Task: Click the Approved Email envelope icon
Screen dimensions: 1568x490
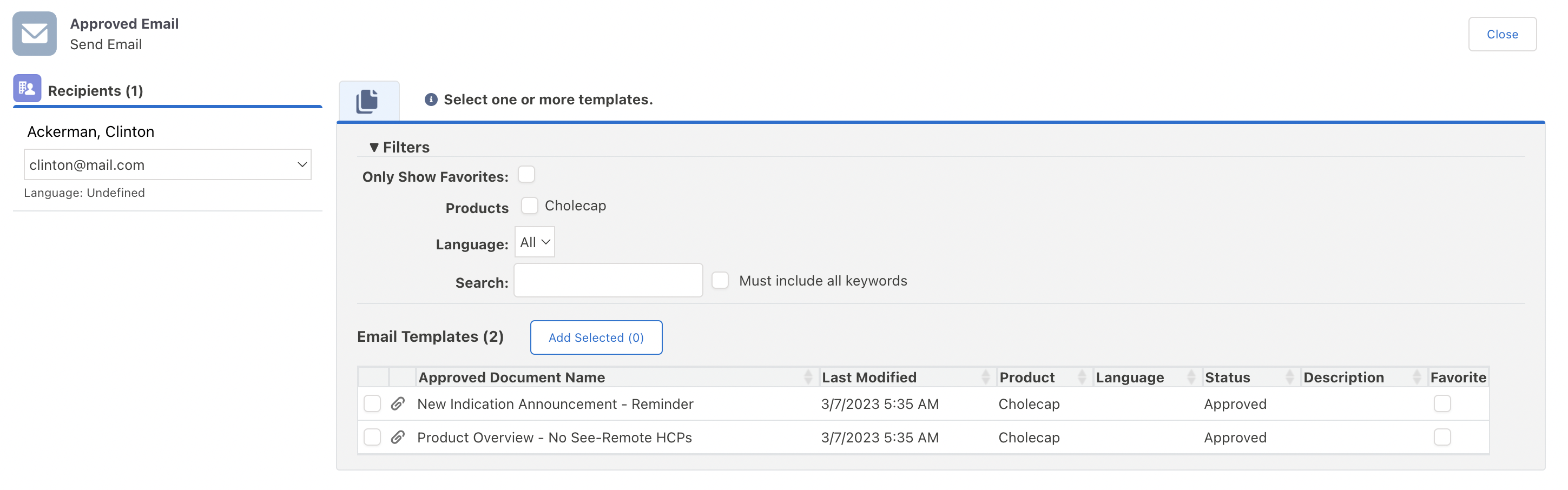Action: 34,34
